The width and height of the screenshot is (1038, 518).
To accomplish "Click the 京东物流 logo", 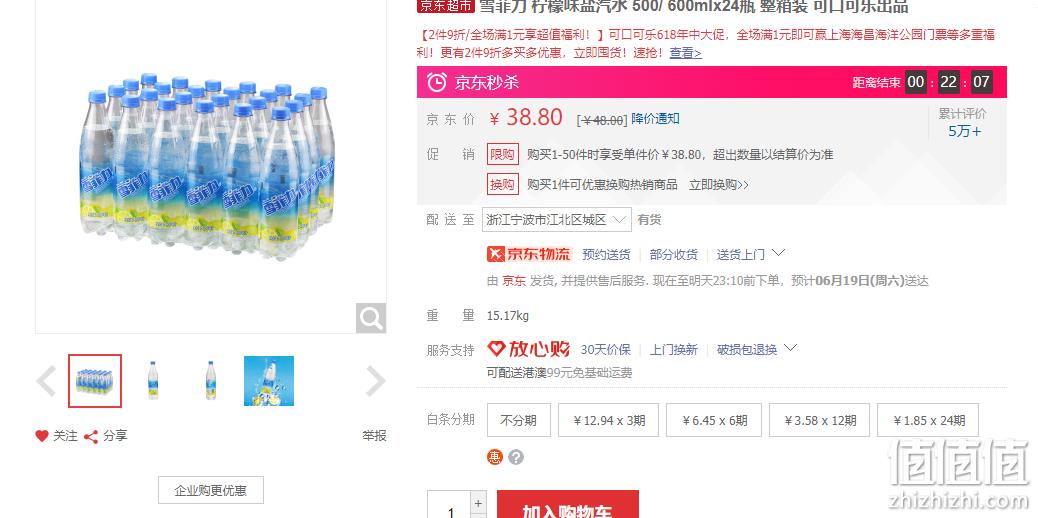I will tap(529, 254).
